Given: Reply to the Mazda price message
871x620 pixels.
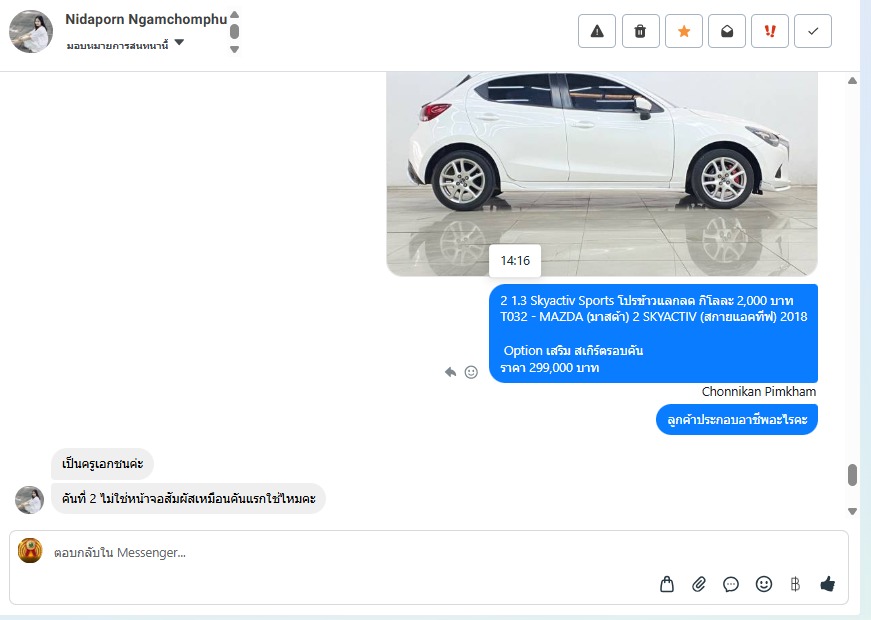Looking at the screenshot, I should click(x=450, y=372).
